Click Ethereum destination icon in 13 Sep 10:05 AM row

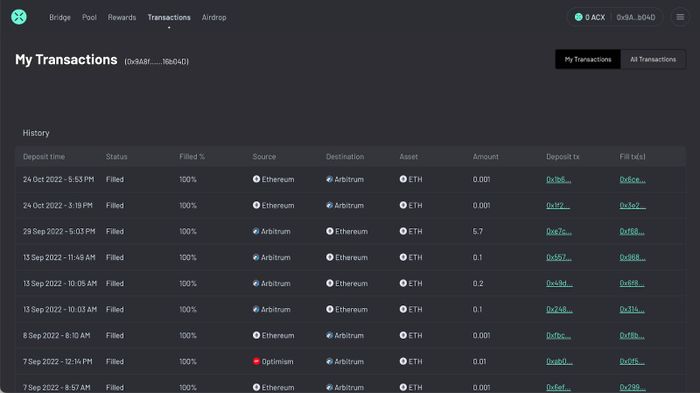pyautogui.click(x=329, y=283)
